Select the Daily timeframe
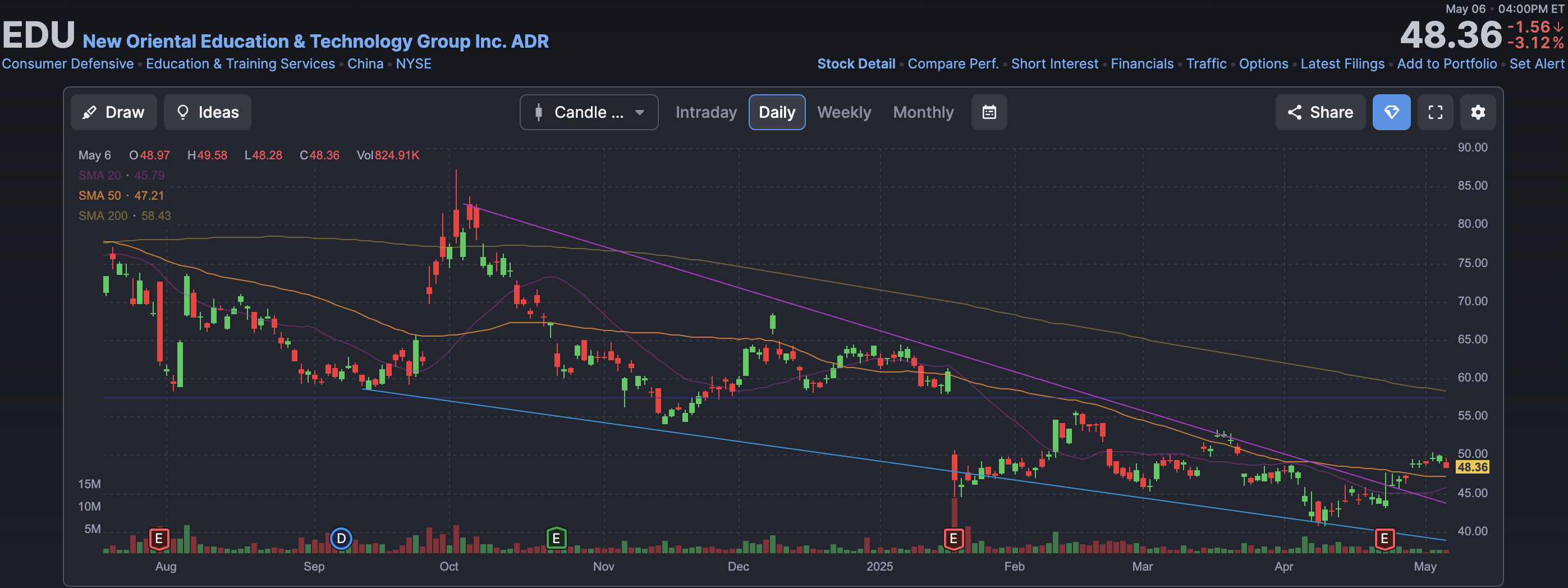 (777, 112)
